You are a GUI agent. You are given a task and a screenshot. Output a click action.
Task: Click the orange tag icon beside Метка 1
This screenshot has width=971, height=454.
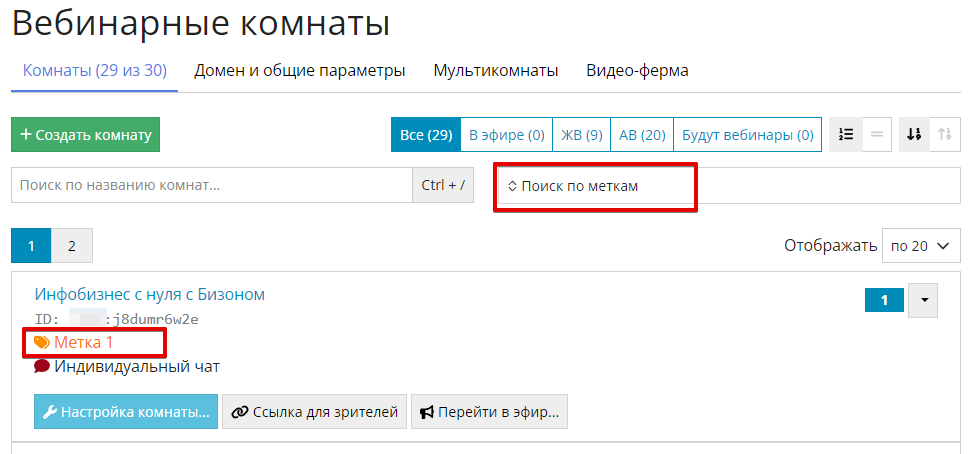click(42, 343)
